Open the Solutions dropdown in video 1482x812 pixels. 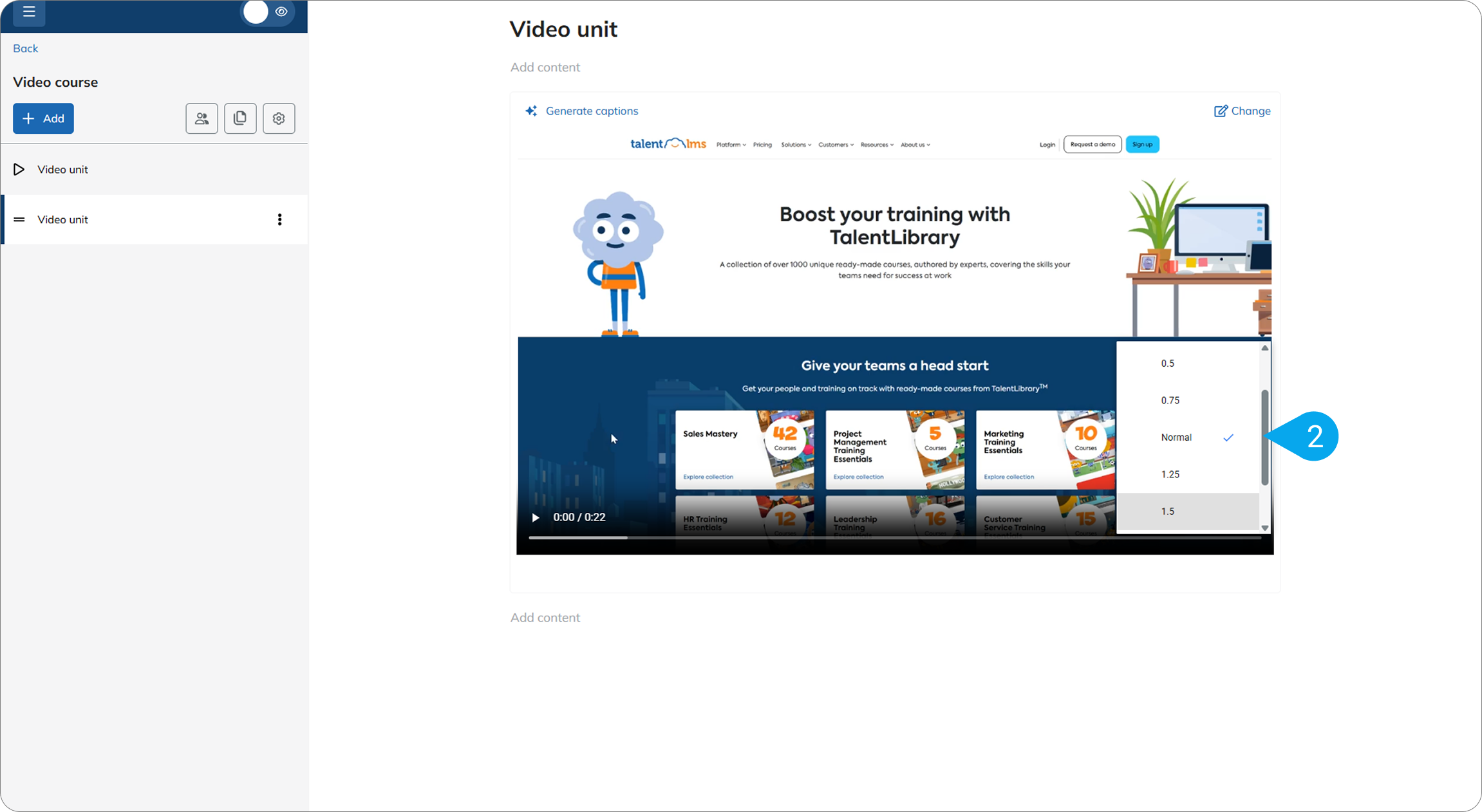(796, 145)
